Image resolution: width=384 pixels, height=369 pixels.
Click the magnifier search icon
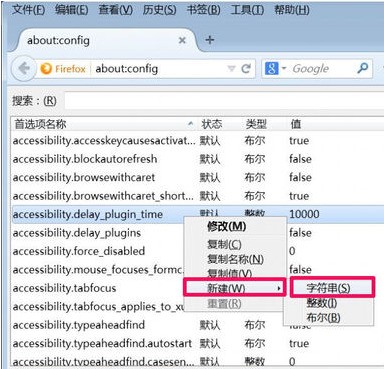[x=362, y=68]
